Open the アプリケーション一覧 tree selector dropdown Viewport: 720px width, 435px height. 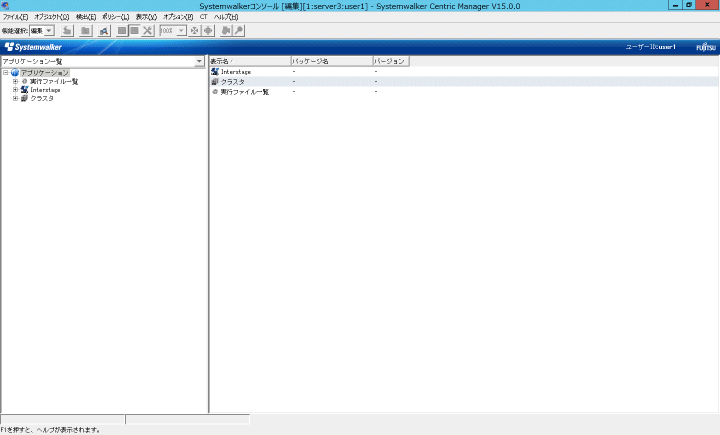point(200,61)
